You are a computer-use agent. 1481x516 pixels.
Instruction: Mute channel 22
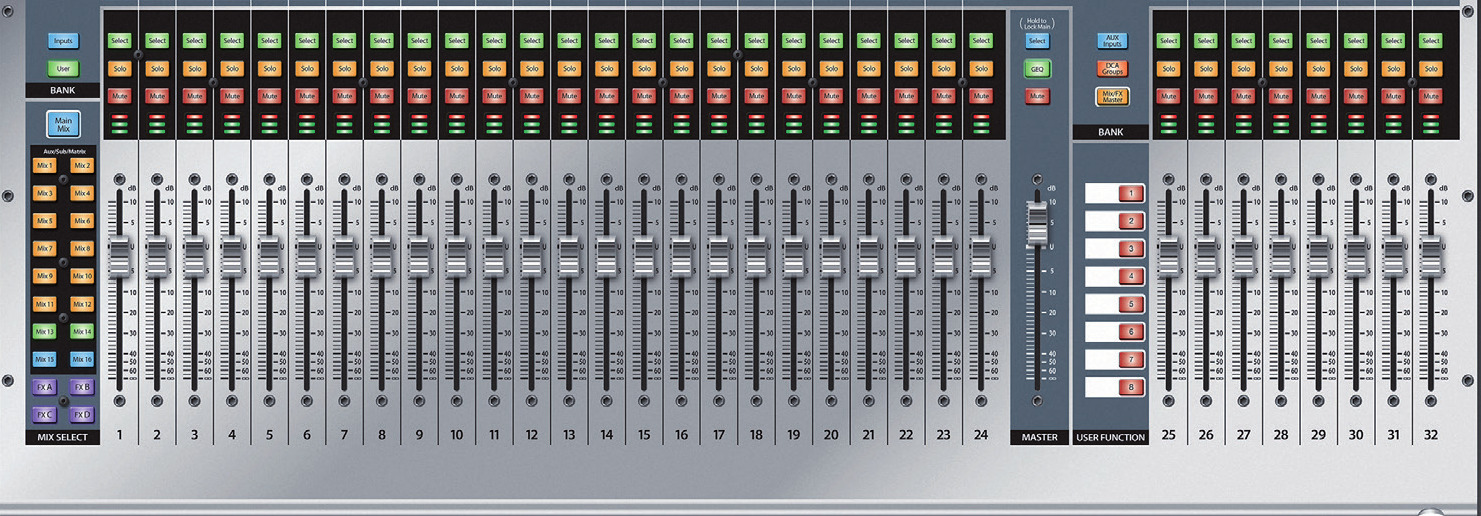point(907,96)
